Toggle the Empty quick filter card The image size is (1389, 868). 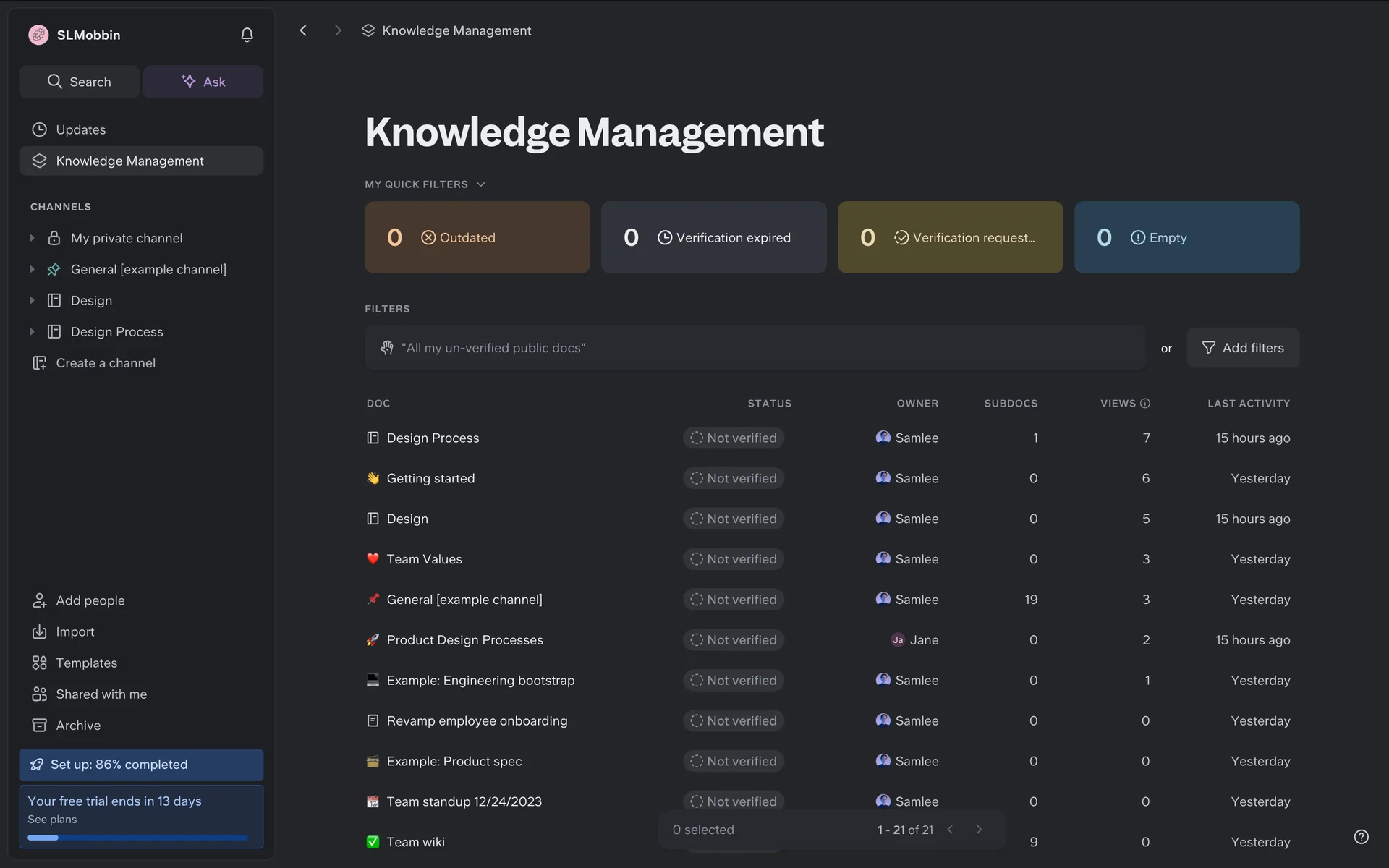(x=1186, y=237)
